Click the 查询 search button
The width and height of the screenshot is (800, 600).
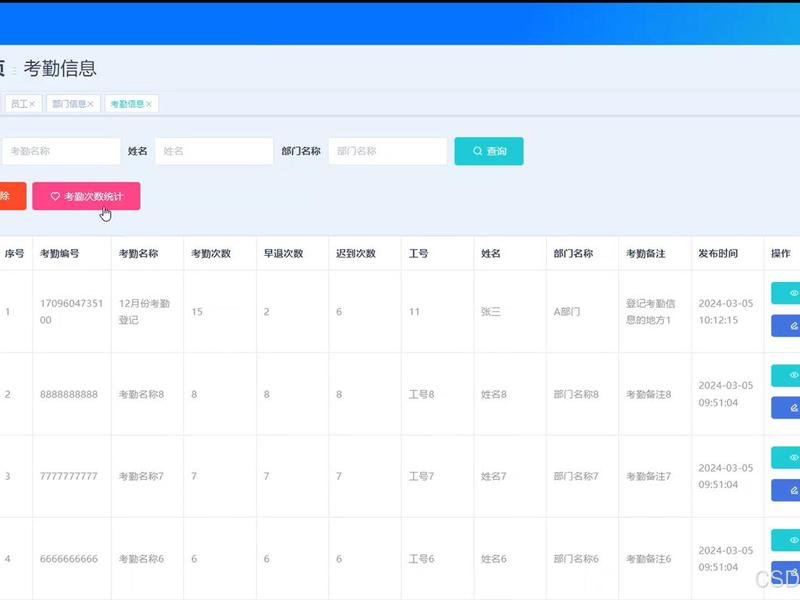pyautogui.click(x=489, y=151)
